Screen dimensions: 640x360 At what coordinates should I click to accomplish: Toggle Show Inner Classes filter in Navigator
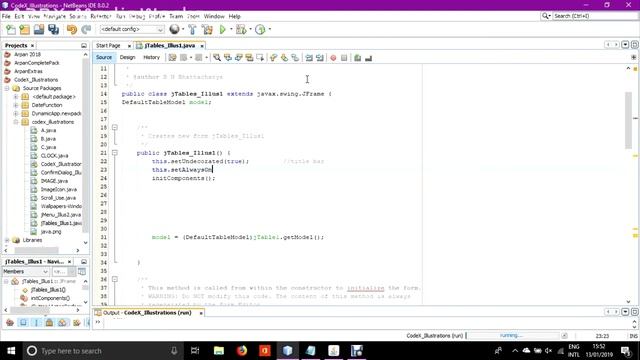(x=62, y=323)
